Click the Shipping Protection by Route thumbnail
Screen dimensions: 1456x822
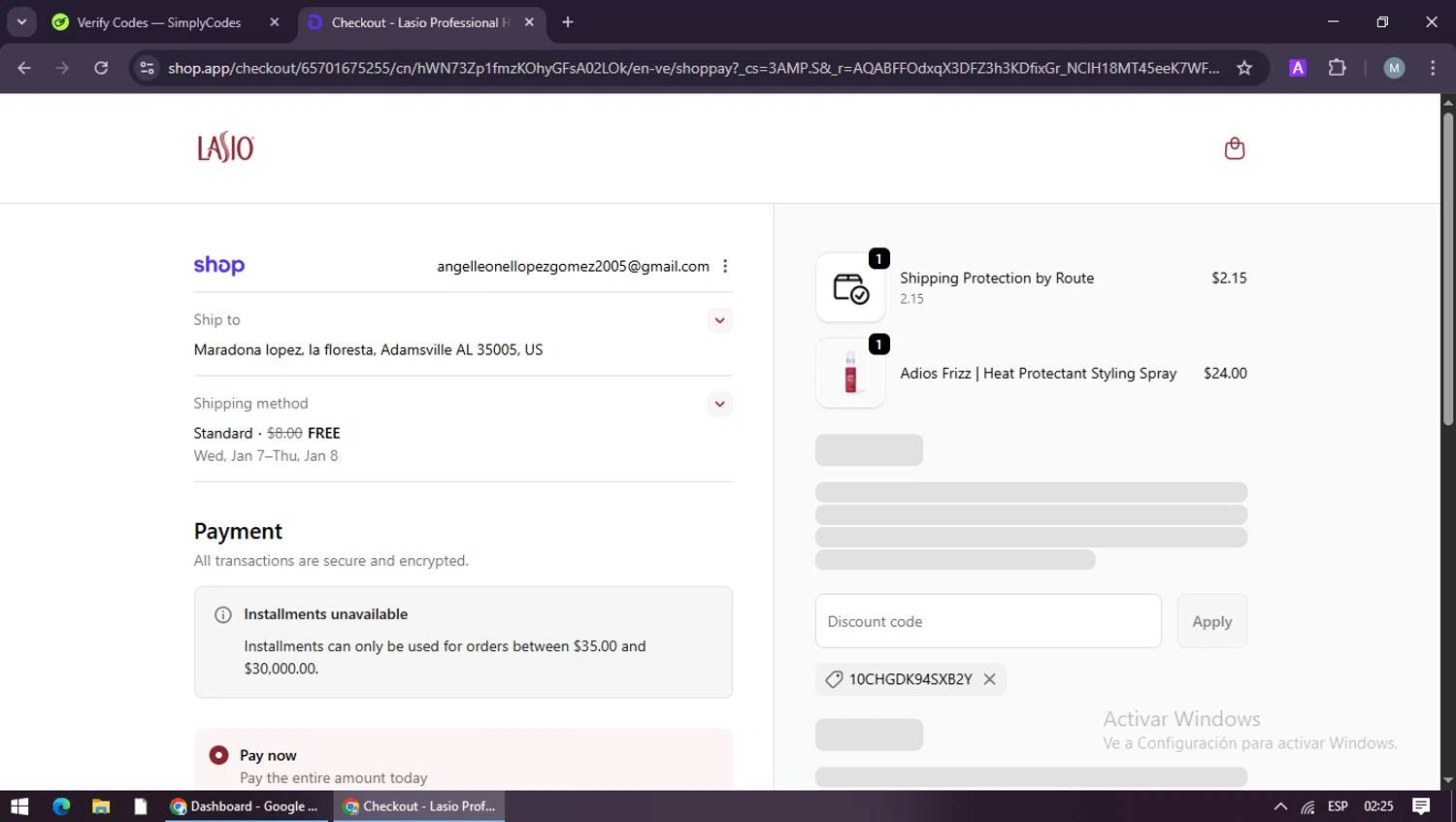click(x=850, y=287)
